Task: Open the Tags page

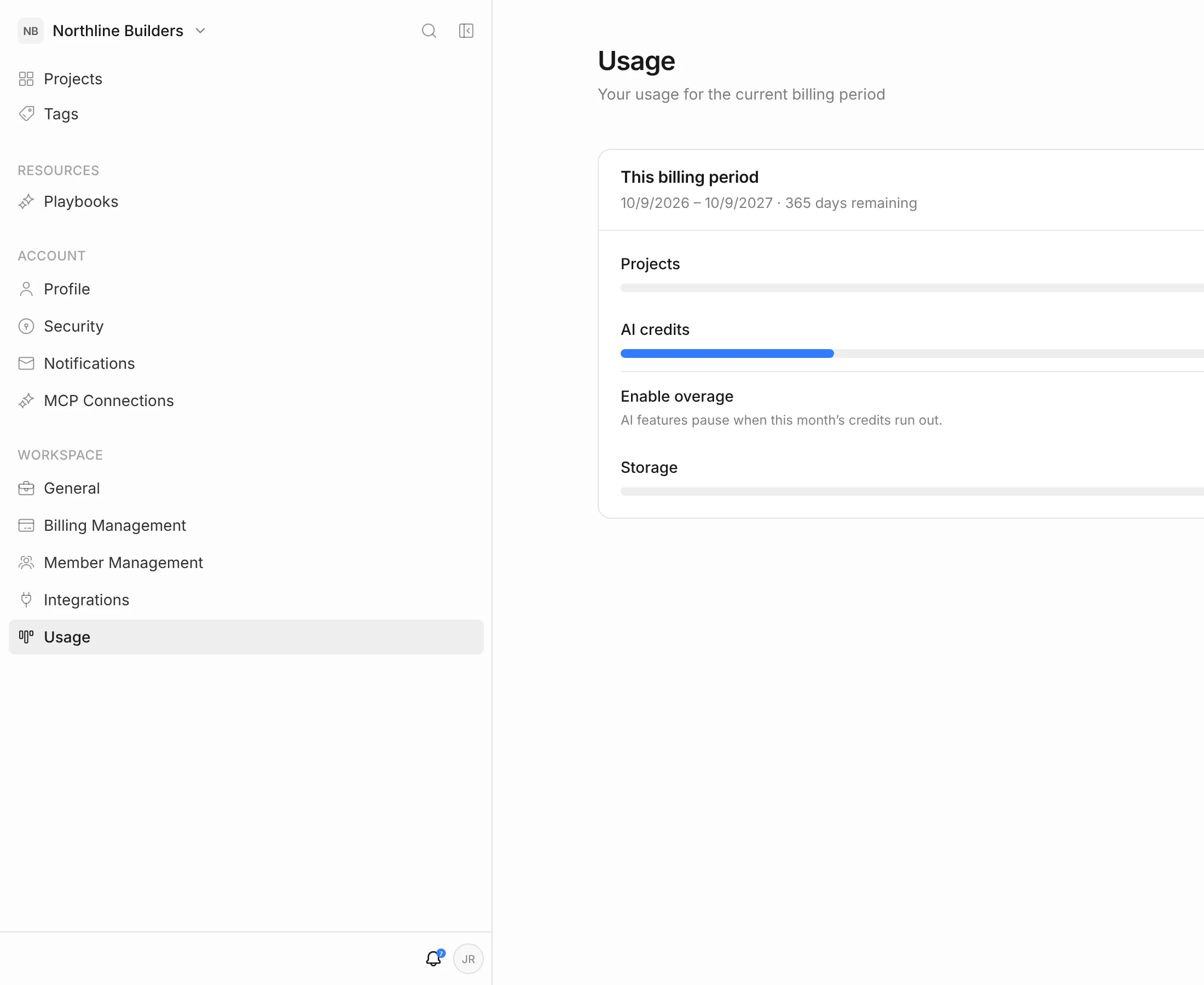Action: point(246,113)
